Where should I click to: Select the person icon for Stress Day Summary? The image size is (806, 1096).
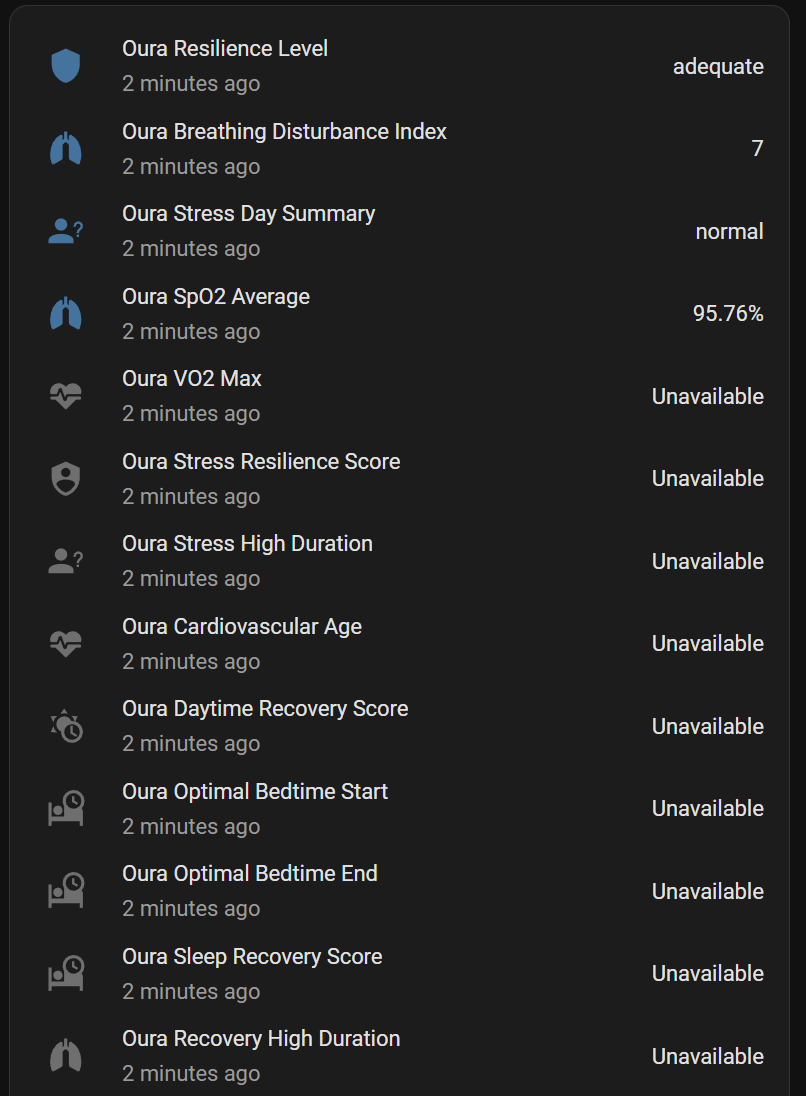tap(65, 232)
